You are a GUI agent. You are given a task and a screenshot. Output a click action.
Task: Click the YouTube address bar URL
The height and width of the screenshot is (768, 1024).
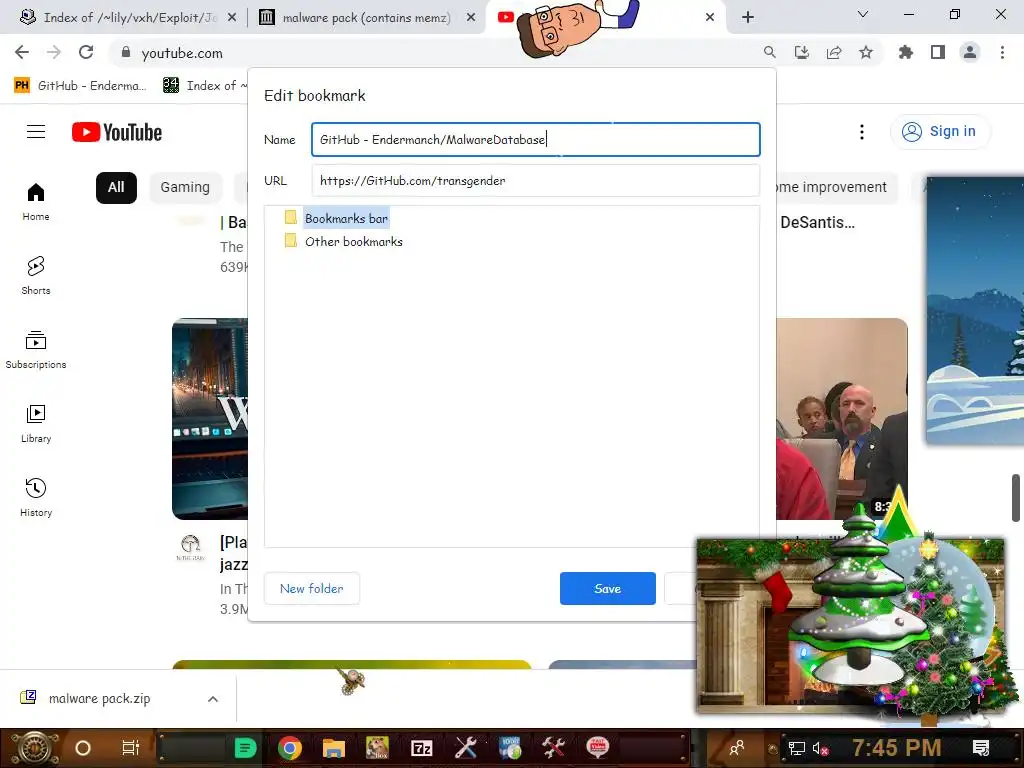pyautogui.click(x=182, y=53)
